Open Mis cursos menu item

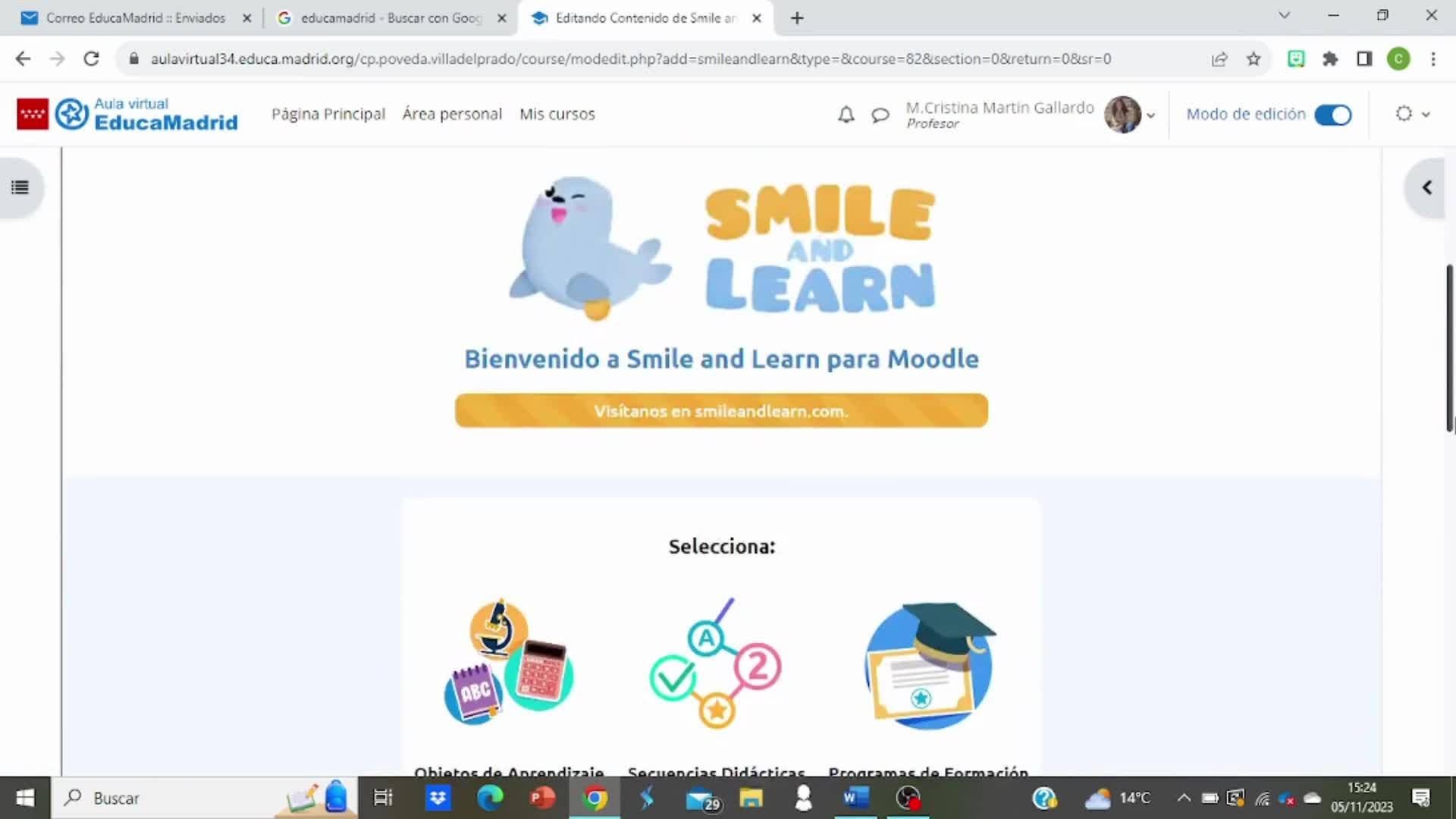(x=557, y=115)
